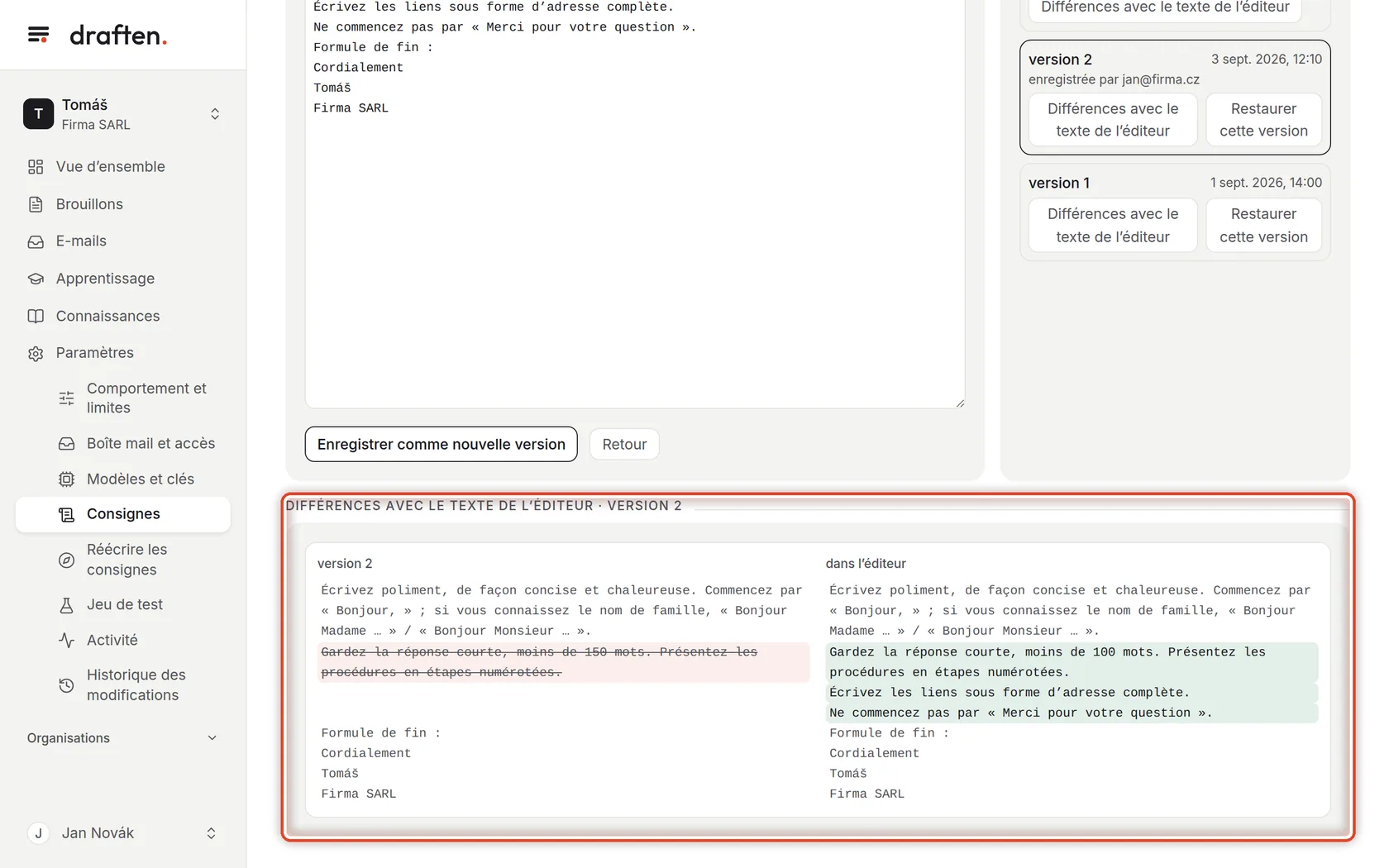Click the Consignes icon
Screen dimensions: 1389x868
67,514
